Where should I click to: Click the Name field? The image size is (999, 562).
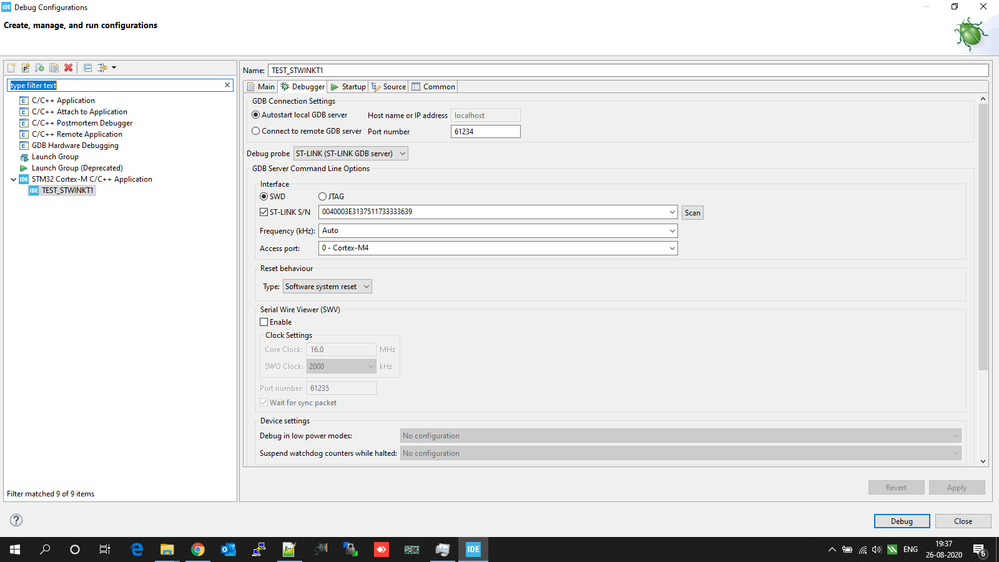pos(628,70)
